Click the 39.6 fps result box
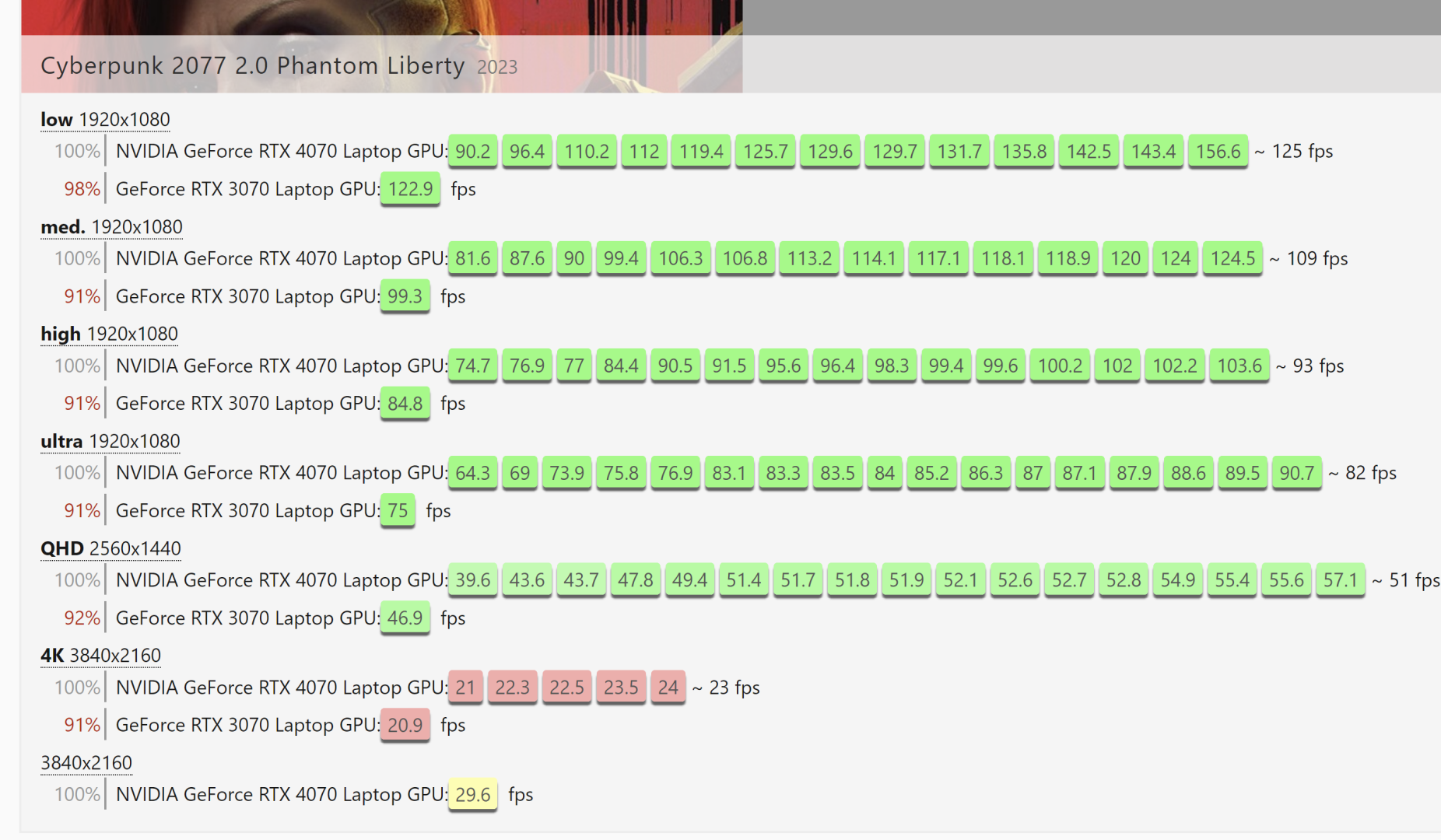1441x840 pixels. point(473,580)
